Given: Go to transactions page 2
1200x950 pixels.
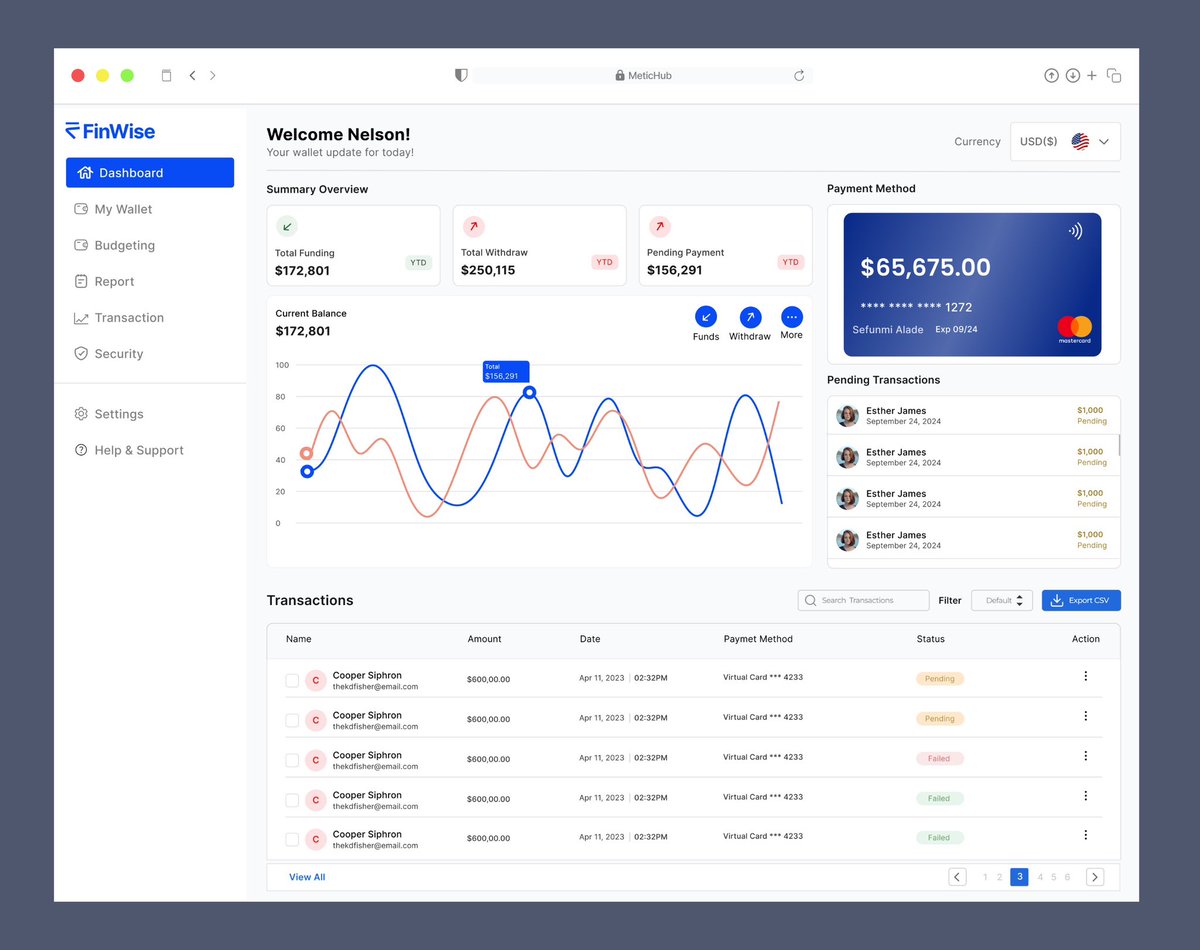Looking at the screenshot, I should click(999, 877).
